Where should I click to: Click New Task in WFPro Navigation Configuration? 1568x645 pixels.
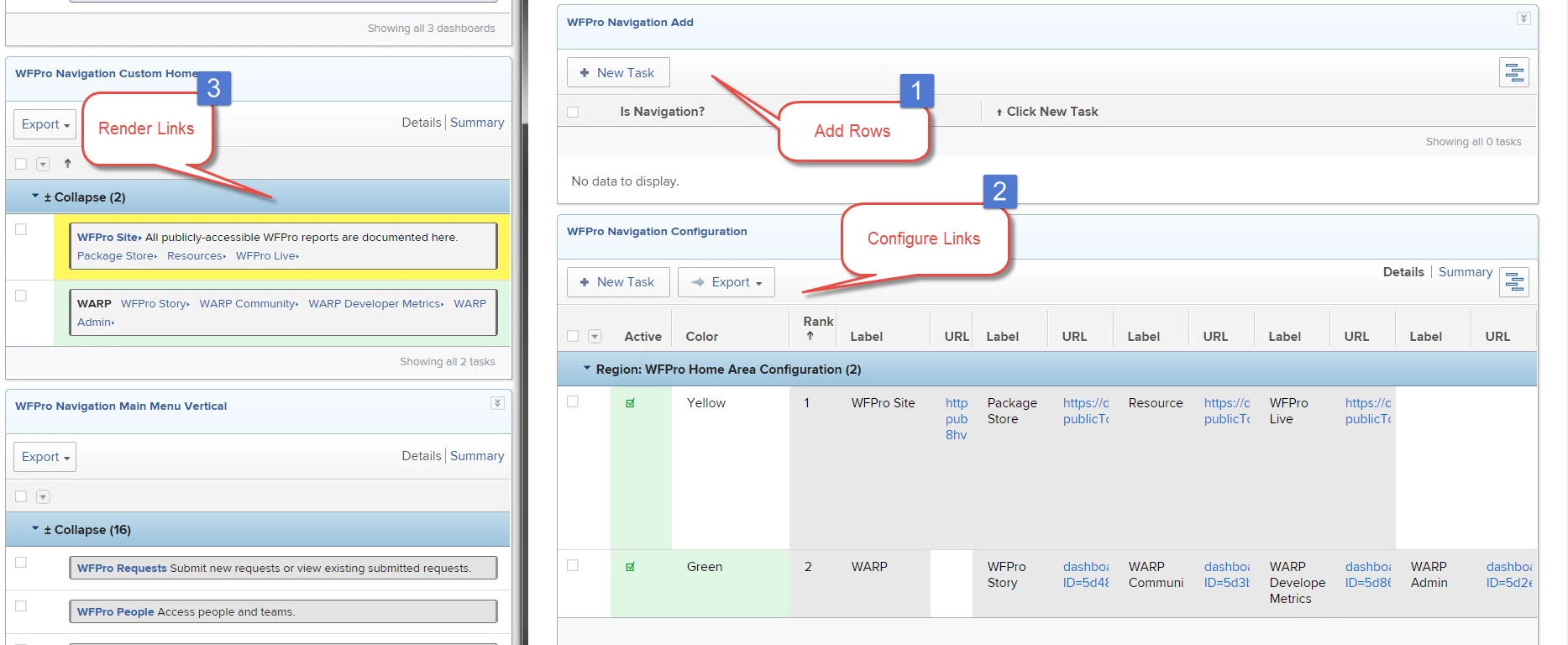pyautogui.click(x=618, y=282)
